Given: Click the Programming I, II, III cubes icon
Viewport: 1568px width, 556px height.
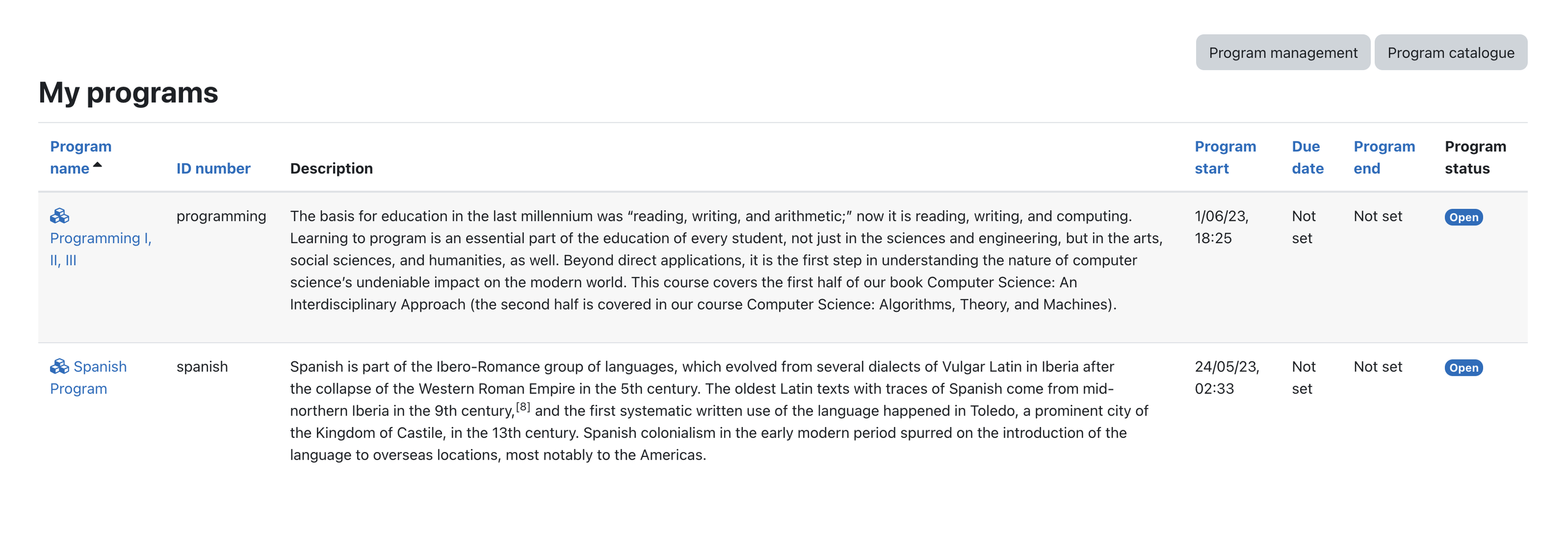Looking at the screenshot, I should [x=60, y=216].
